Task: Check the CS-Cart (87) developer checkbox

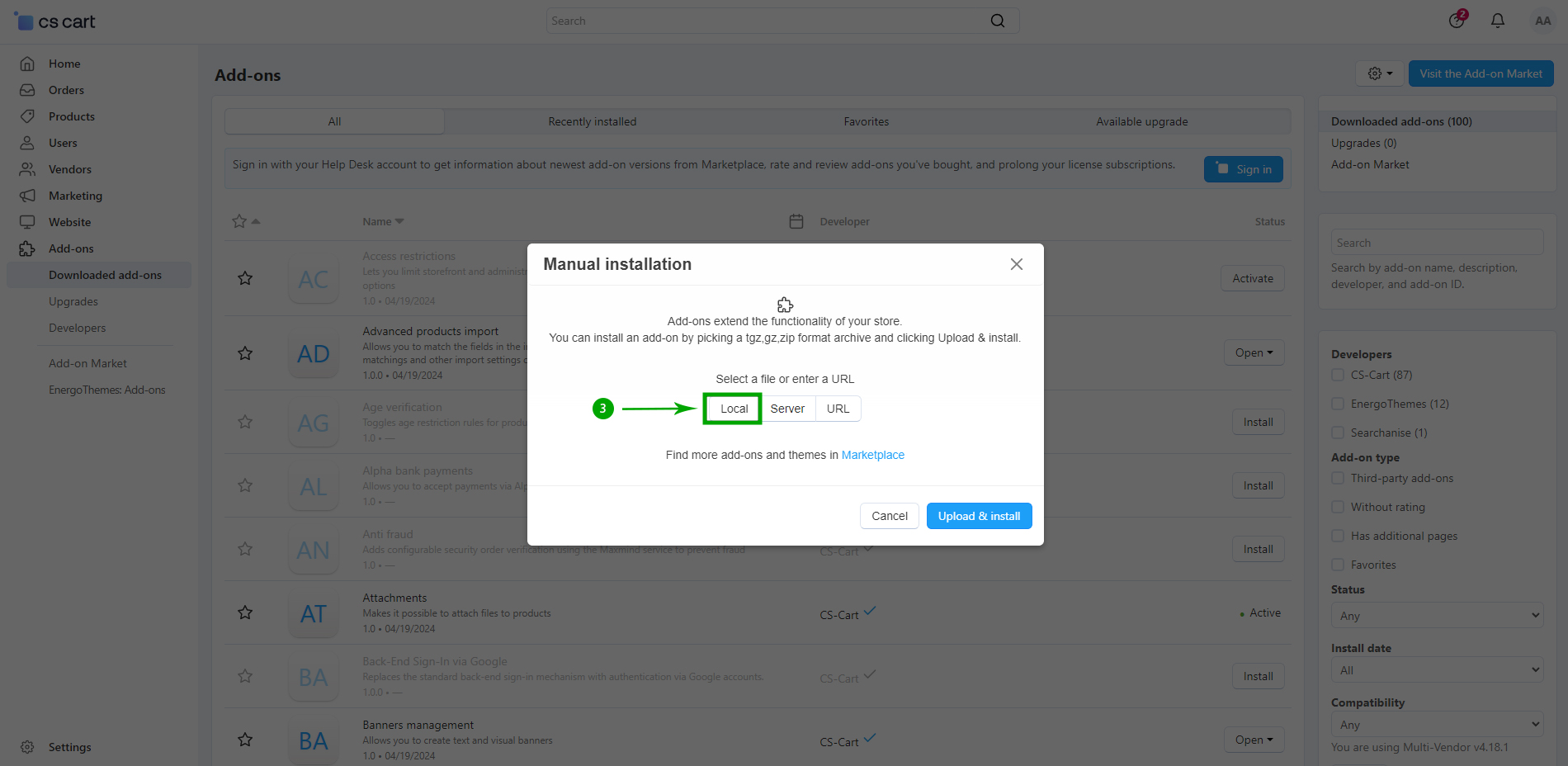Action: (1338, 375)
